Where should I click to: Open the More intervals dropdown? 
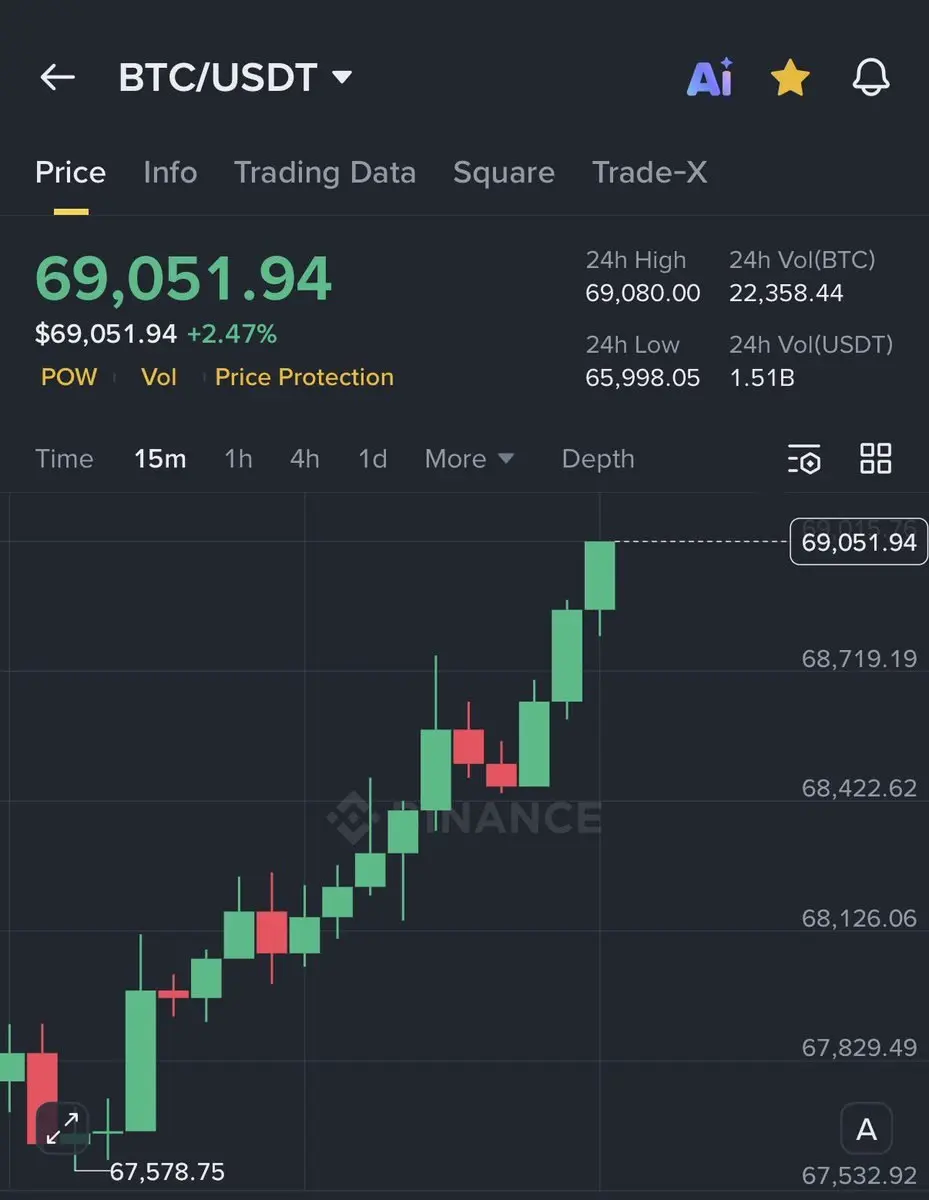pos(469,459)
